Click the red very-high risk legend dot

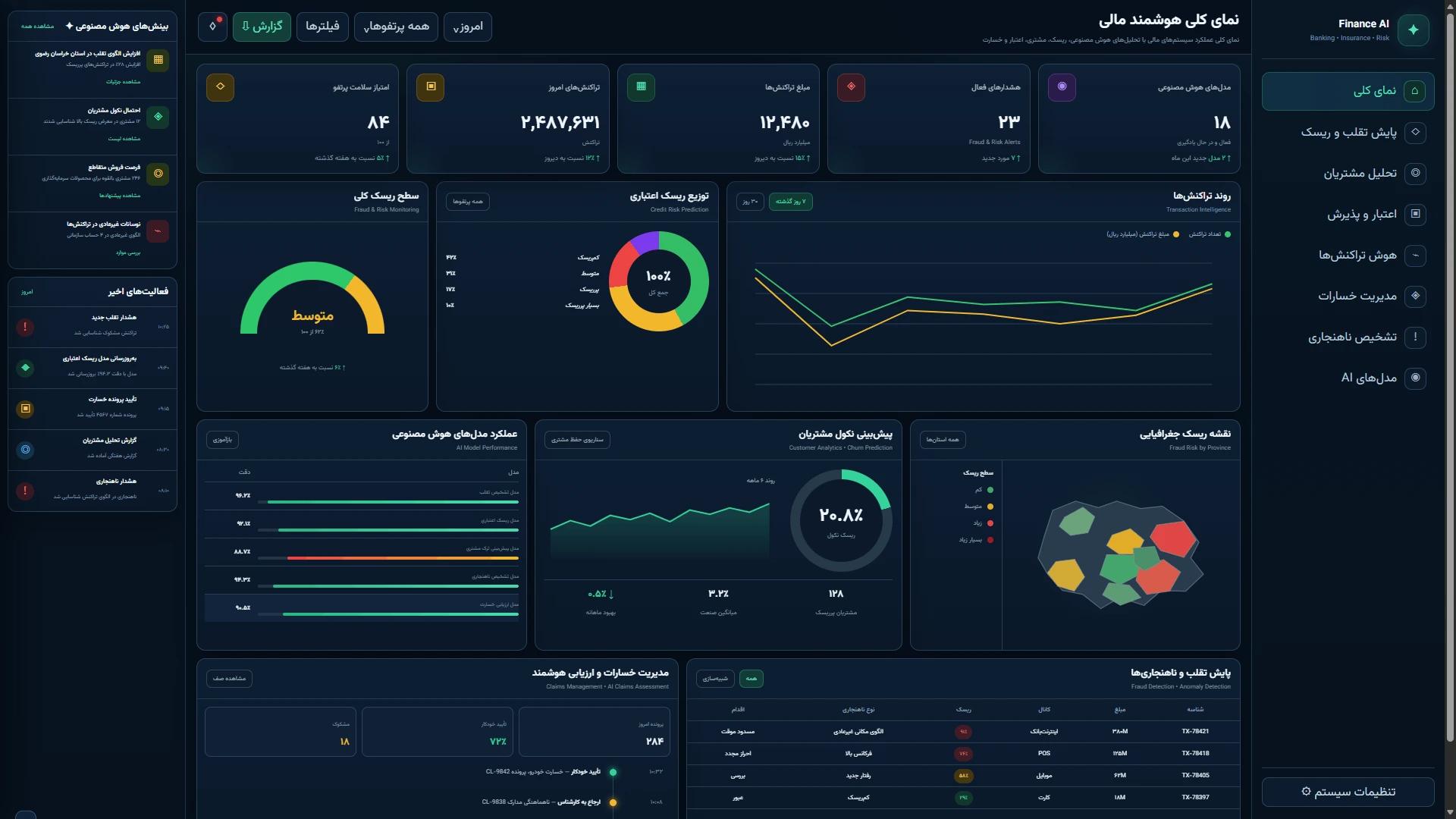(x=990, y=540)
